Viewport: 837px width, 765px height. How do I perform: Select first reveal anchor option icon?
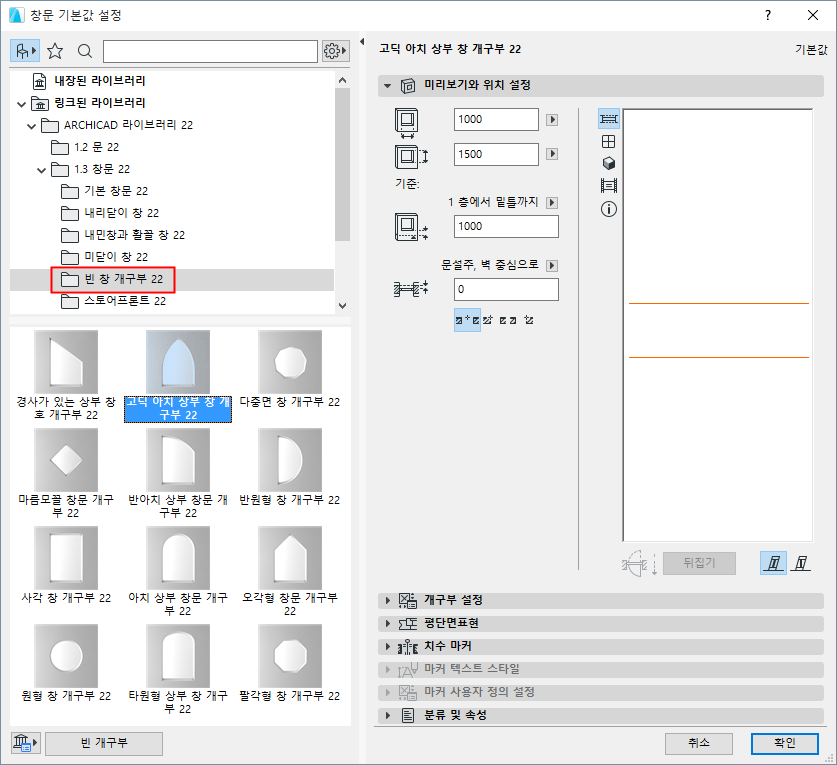pyautogui.click(x=467, y=320)
